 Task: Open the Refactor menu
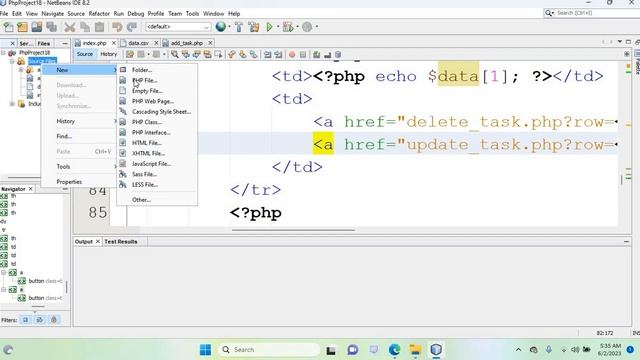click(99, 13)
